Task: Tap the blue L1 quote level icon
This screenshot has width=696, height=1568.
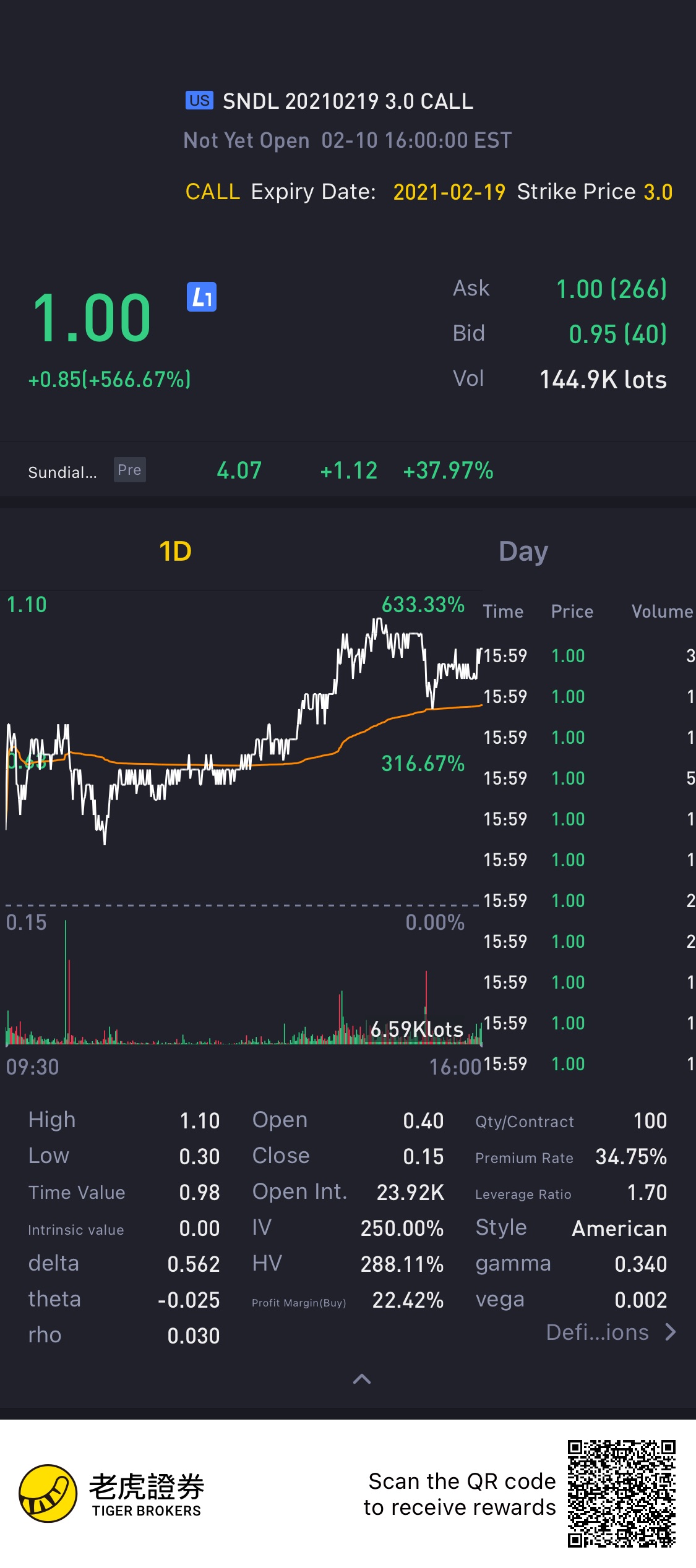Action: tap(202, 297)
